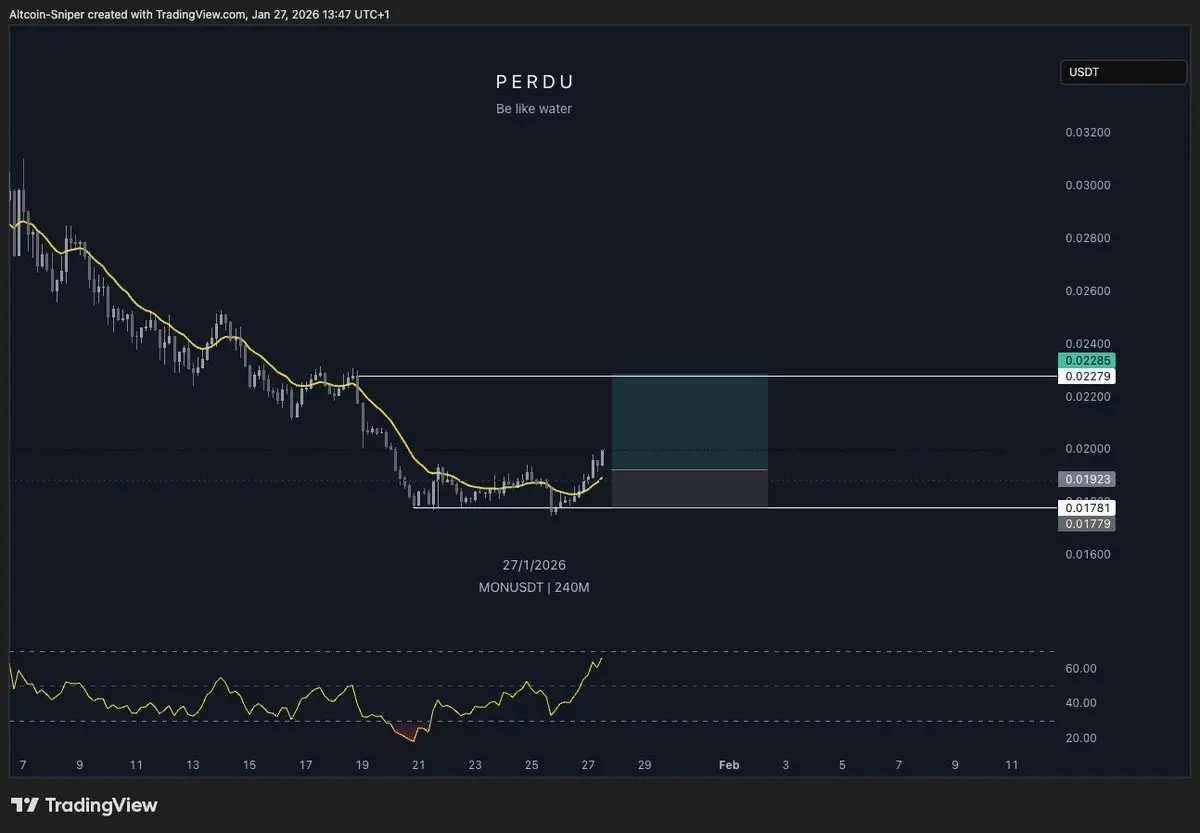Image resolution: width=1200 pixels, height=833 pixels.
Task: Select the 0.02279 price label
Action: [x=1086, y=376]
